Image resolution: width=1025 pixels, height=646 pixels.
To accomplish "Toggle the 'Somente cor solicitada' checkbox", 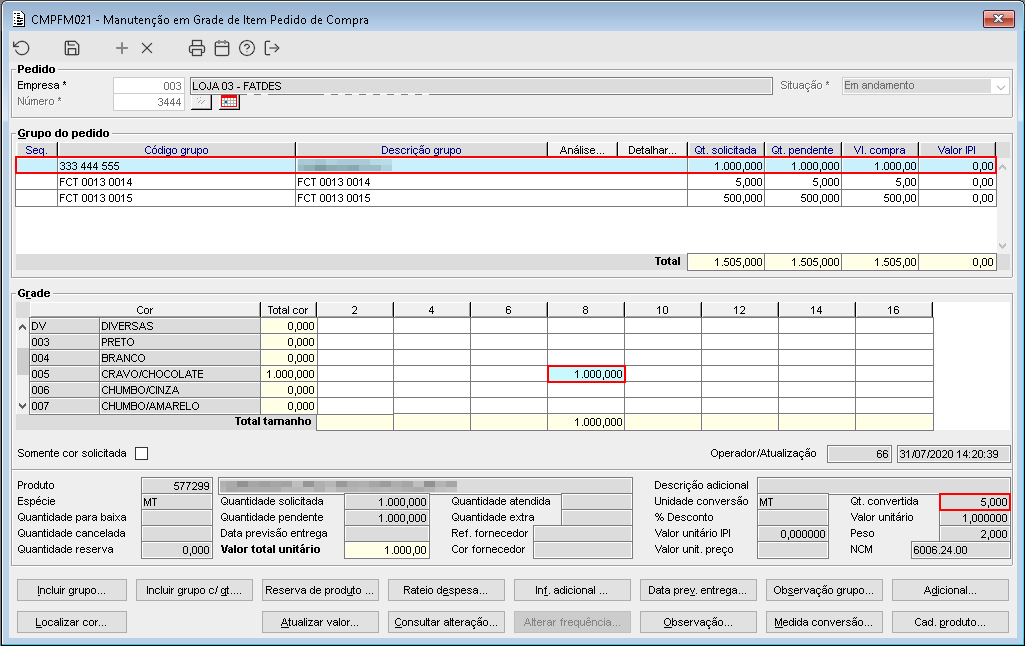I will point(141,453).
